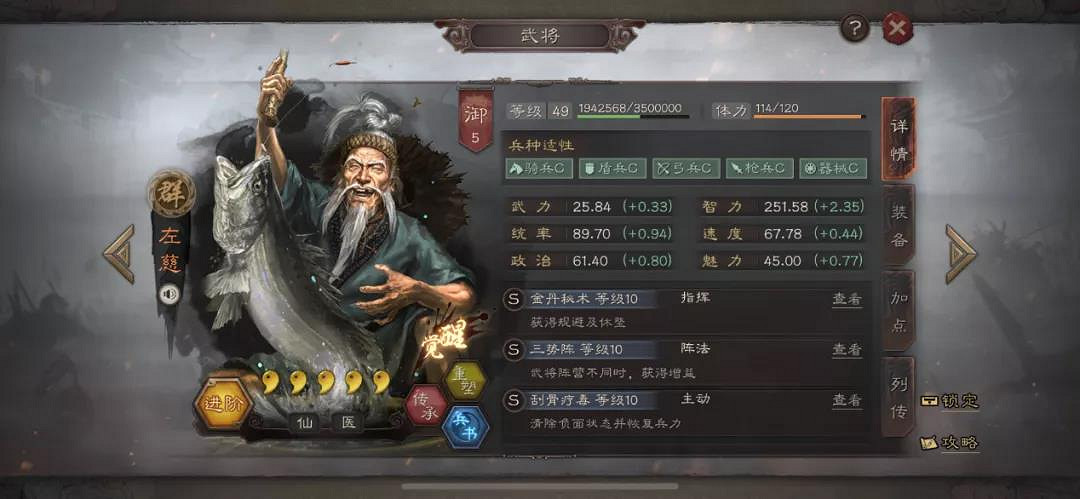Screen dimensions: 1080x499
Task: Open the red 传承 hexagon icon
Action: (x=425, y=405)
